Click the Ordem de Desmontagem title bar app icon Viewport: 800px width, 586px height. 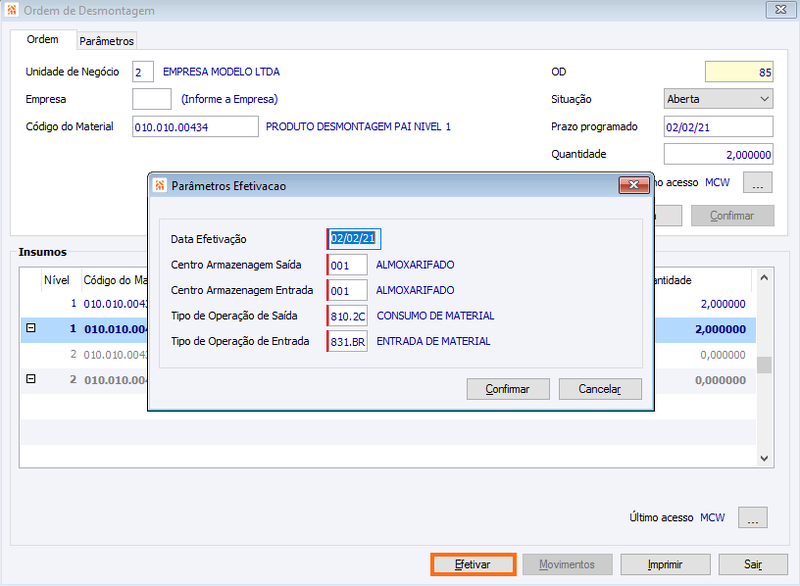11,10
